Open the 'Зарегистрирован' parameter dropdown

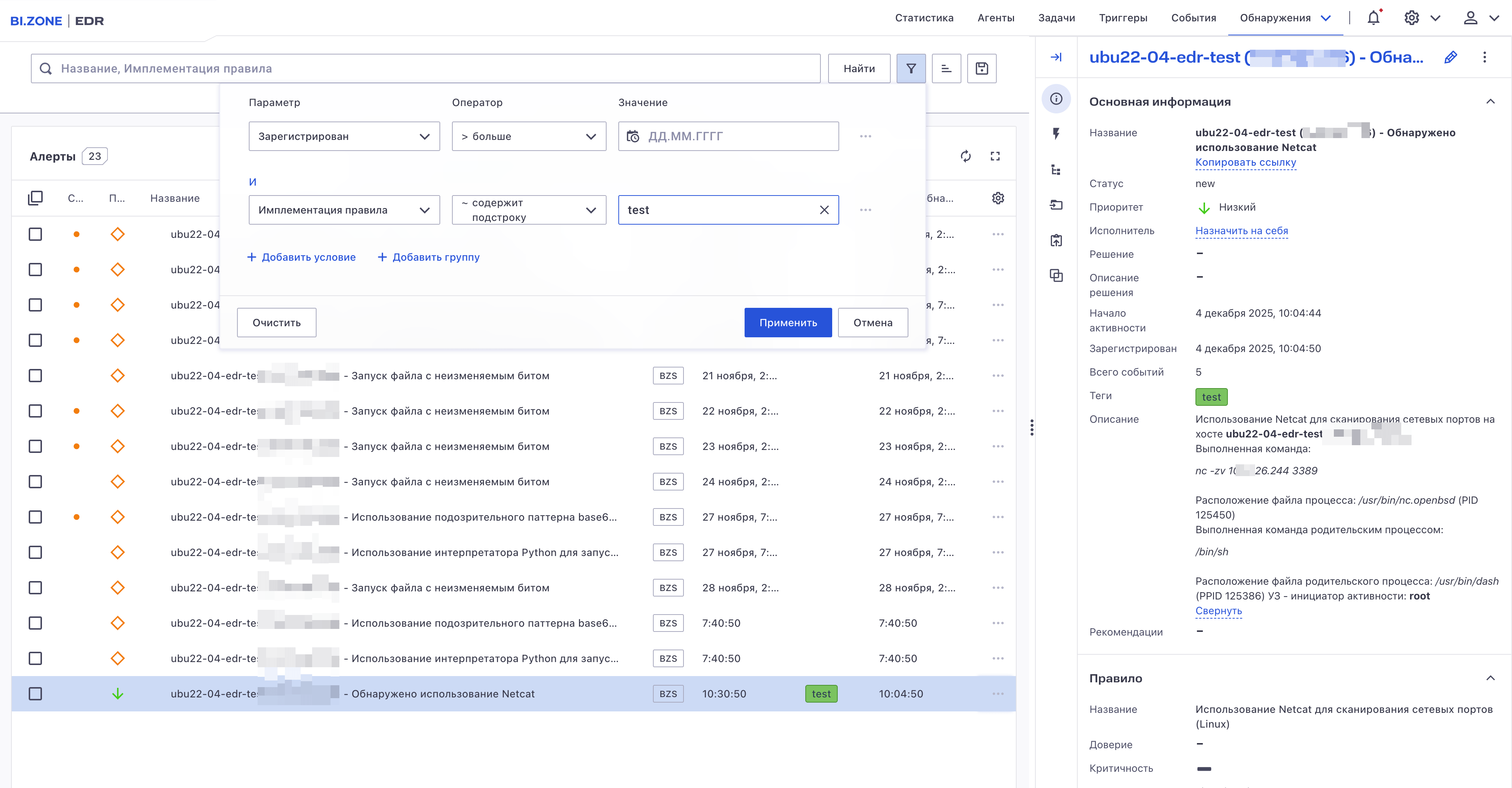(344, 136)
